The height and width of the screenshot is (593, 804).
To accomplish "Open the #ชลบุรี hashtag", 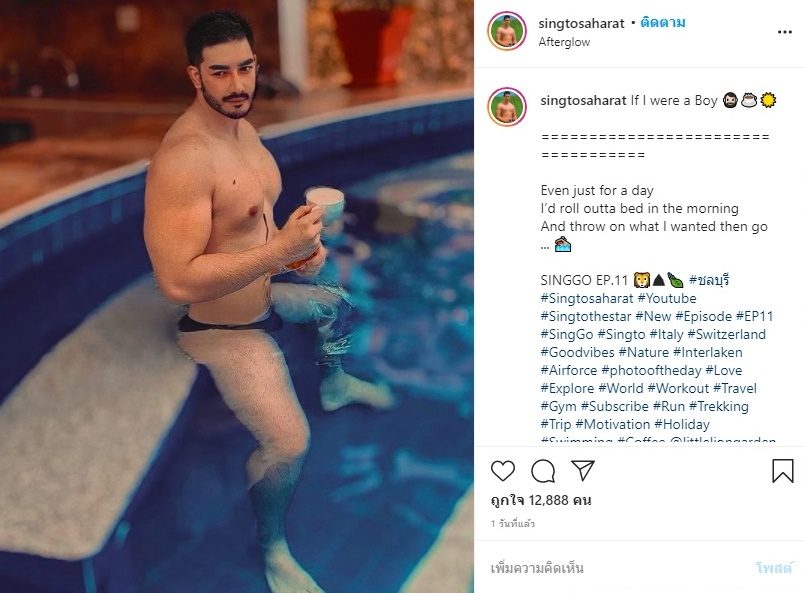I will [709, 280].
